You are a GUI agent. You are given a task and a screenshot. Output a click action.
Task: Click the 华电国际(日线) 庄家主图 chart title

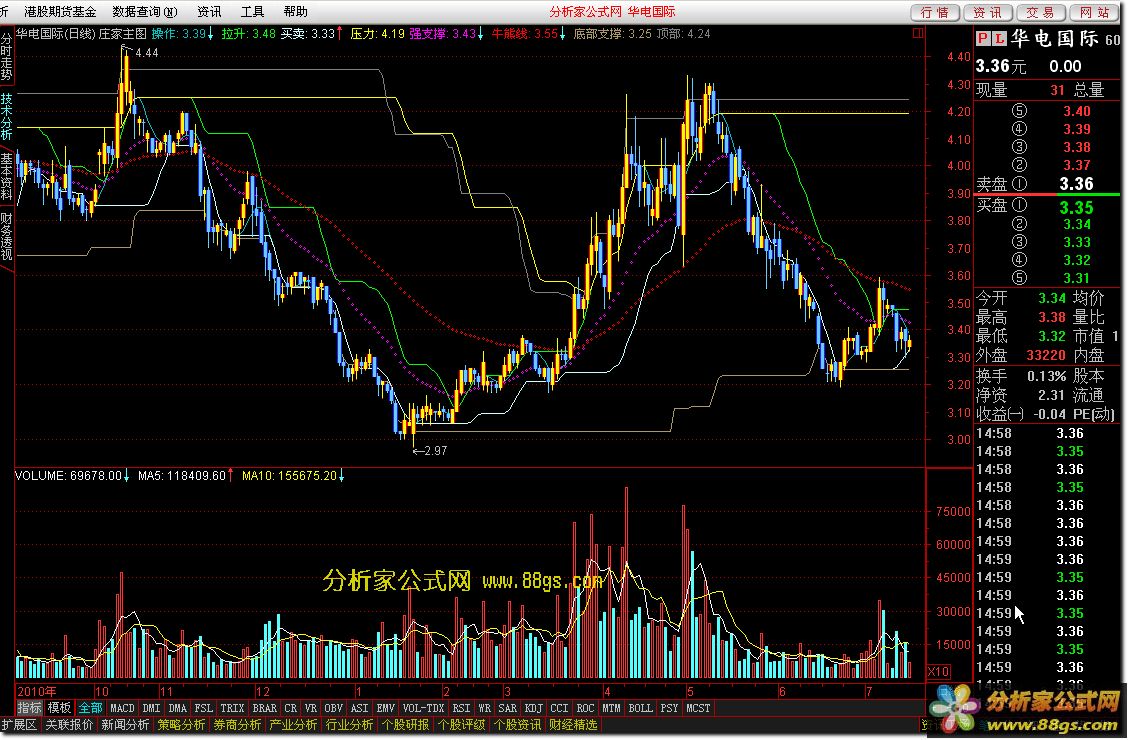(x=81, y=33)
